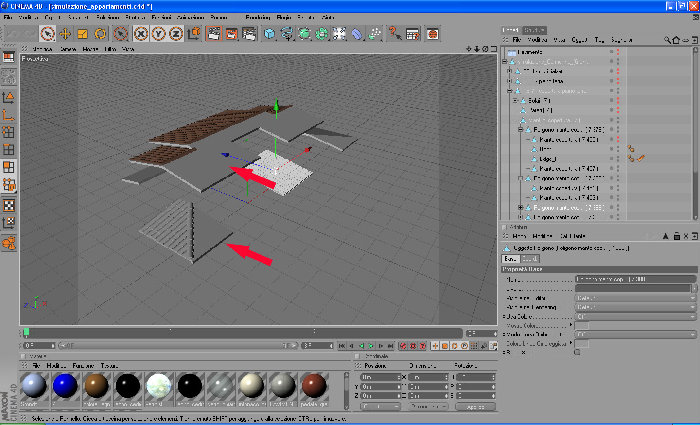
Task: Open the File menu
Action: pos(8,17)
